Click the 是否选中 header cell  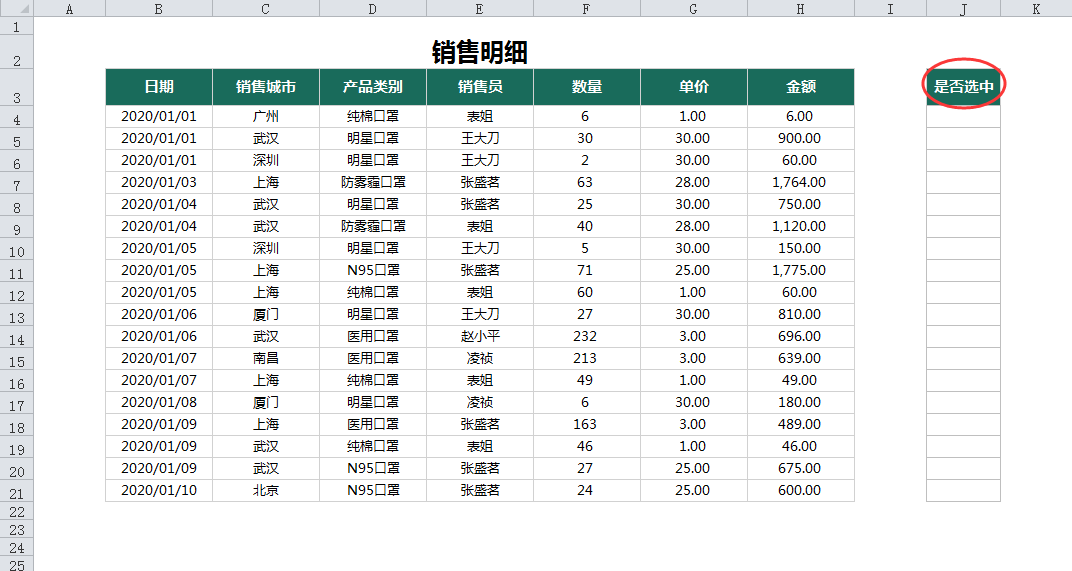point(963,87)
